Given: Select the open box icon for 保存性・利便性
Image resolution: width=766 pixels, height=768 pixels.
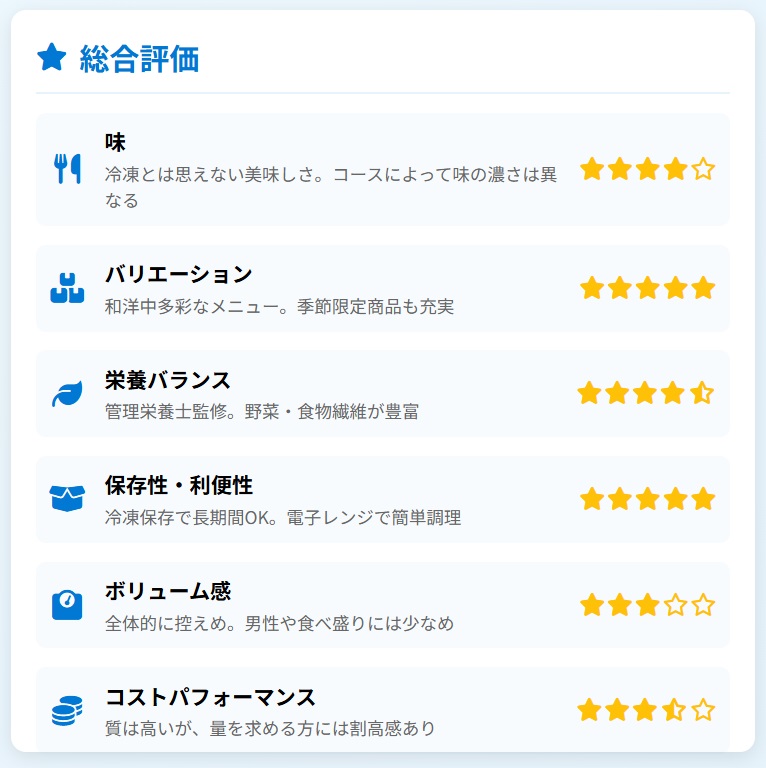Looking at the screenshot, I should click(x=67, y=499).
